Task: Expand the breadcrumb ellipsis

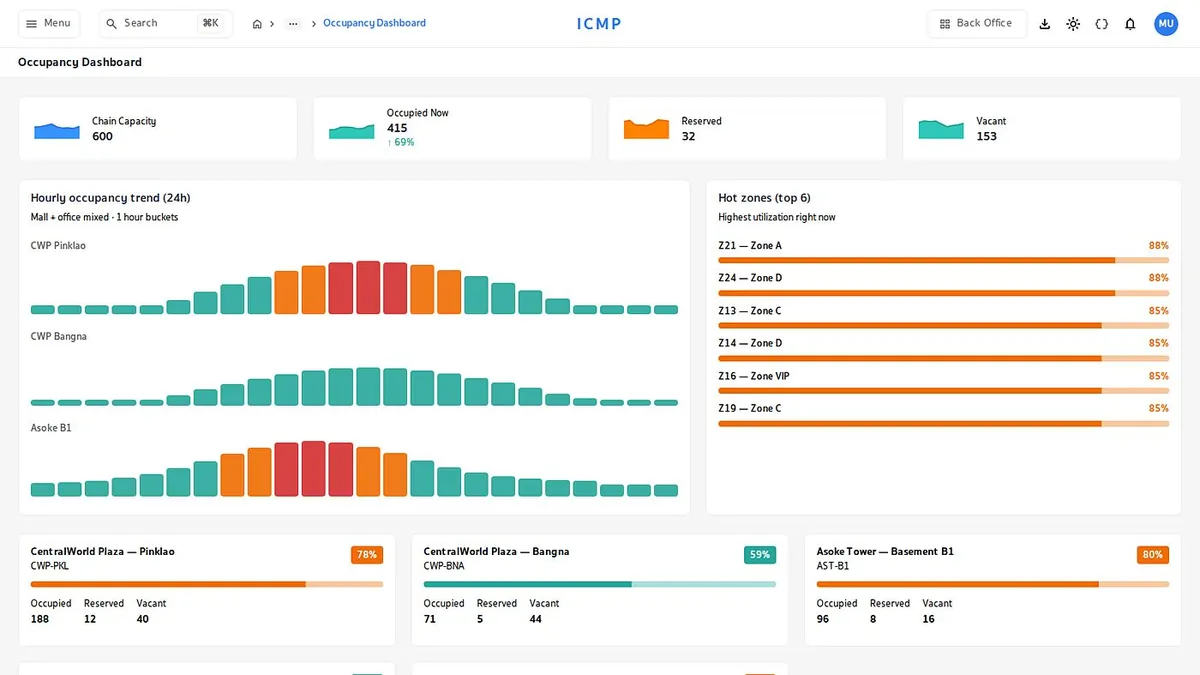Action: coord(293,24)
